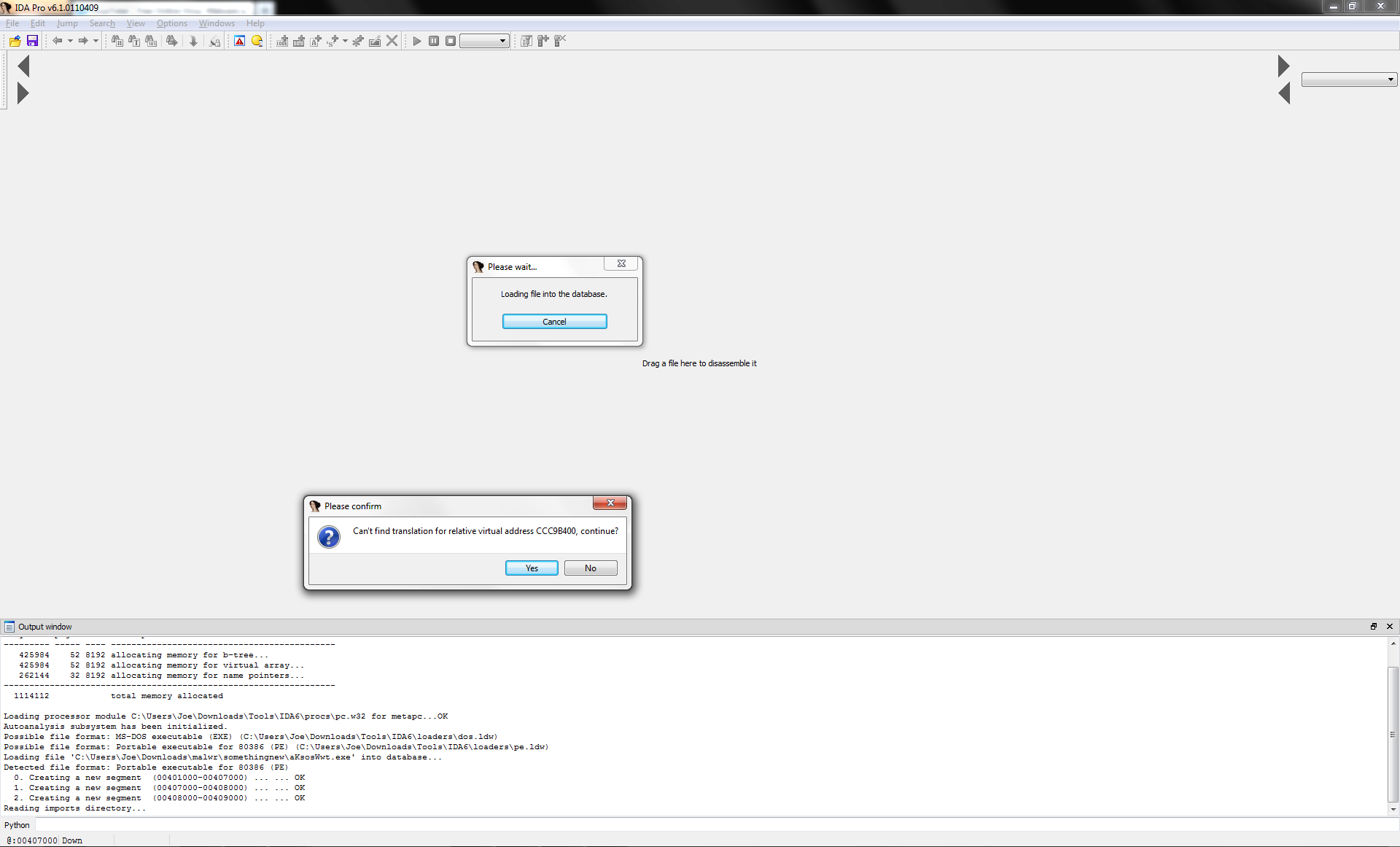Jump back with the left arrow

[57, 41]
